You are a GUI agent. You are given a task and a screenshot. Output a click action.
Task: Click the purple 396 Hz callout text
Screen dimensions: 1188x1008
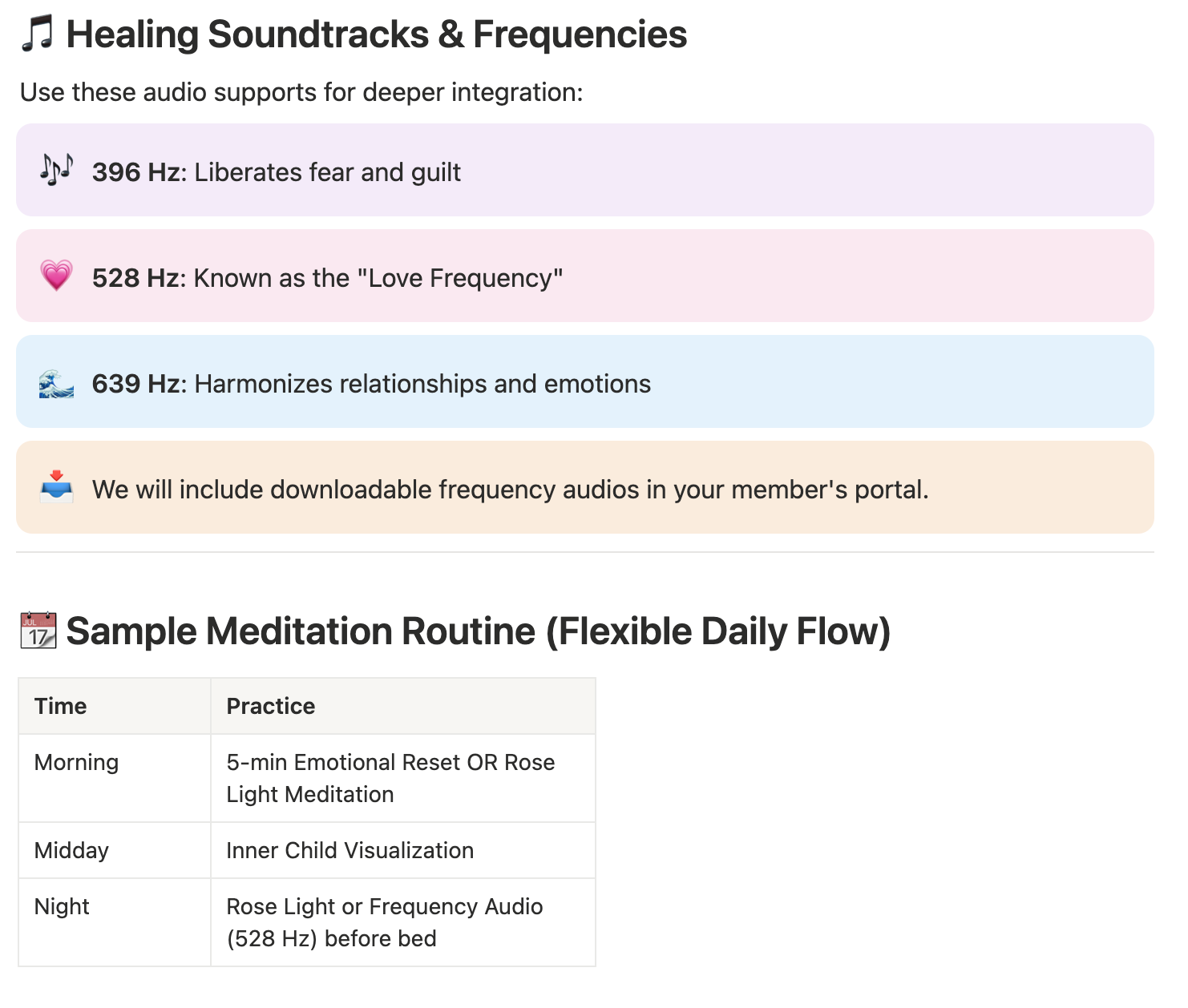click(277, 172)
